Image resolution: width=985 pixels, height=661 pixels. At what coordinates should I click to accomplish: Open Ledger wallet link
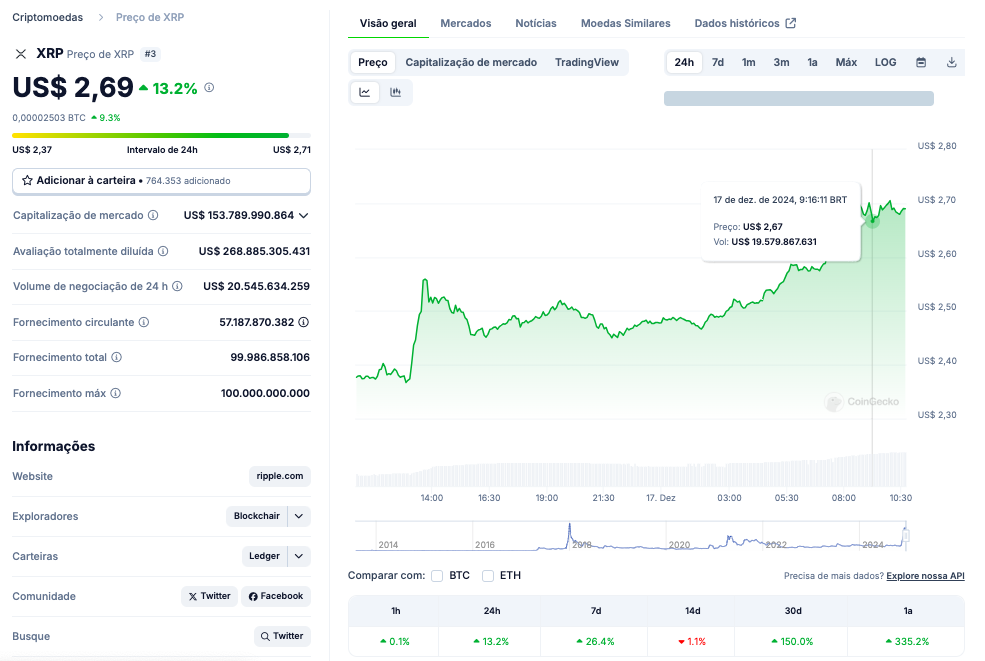point(264,556)
